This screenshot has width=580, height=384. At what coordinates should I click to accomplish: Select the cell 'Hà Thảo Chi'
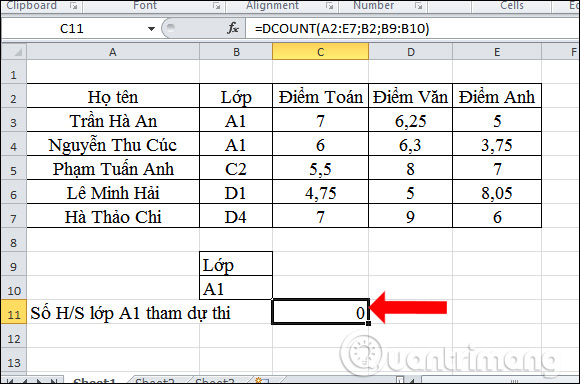[x=113, y=216]
